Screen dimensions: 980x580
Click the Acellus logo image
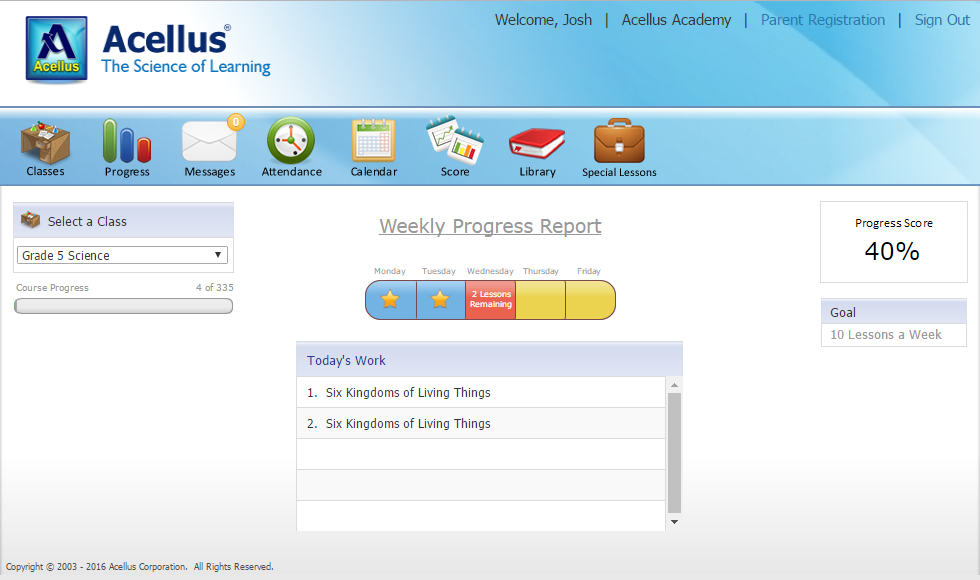pyautogui.click(x=56, y=49)
